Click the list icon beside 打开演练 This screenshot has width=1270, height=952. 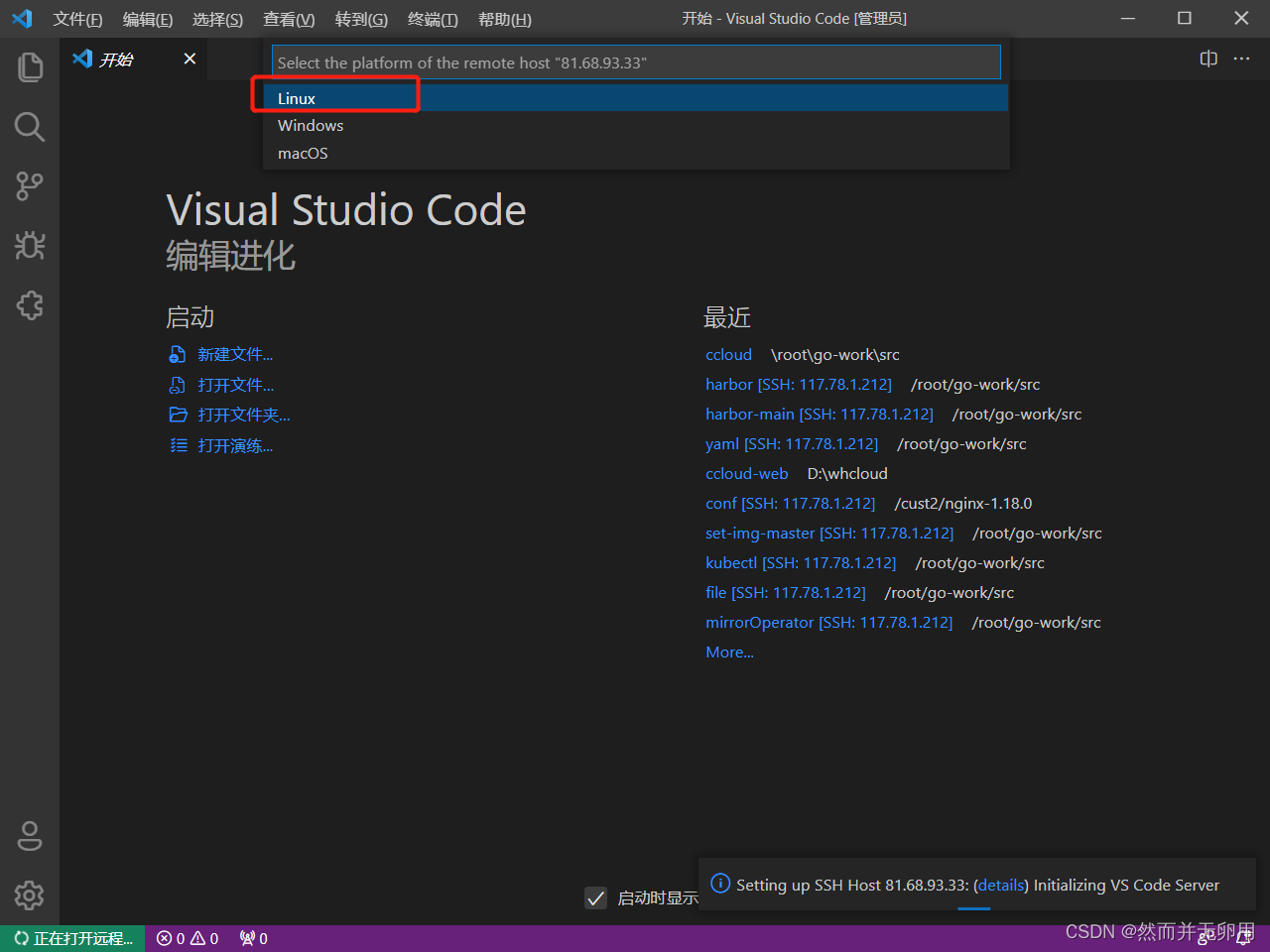click(178, 445)
